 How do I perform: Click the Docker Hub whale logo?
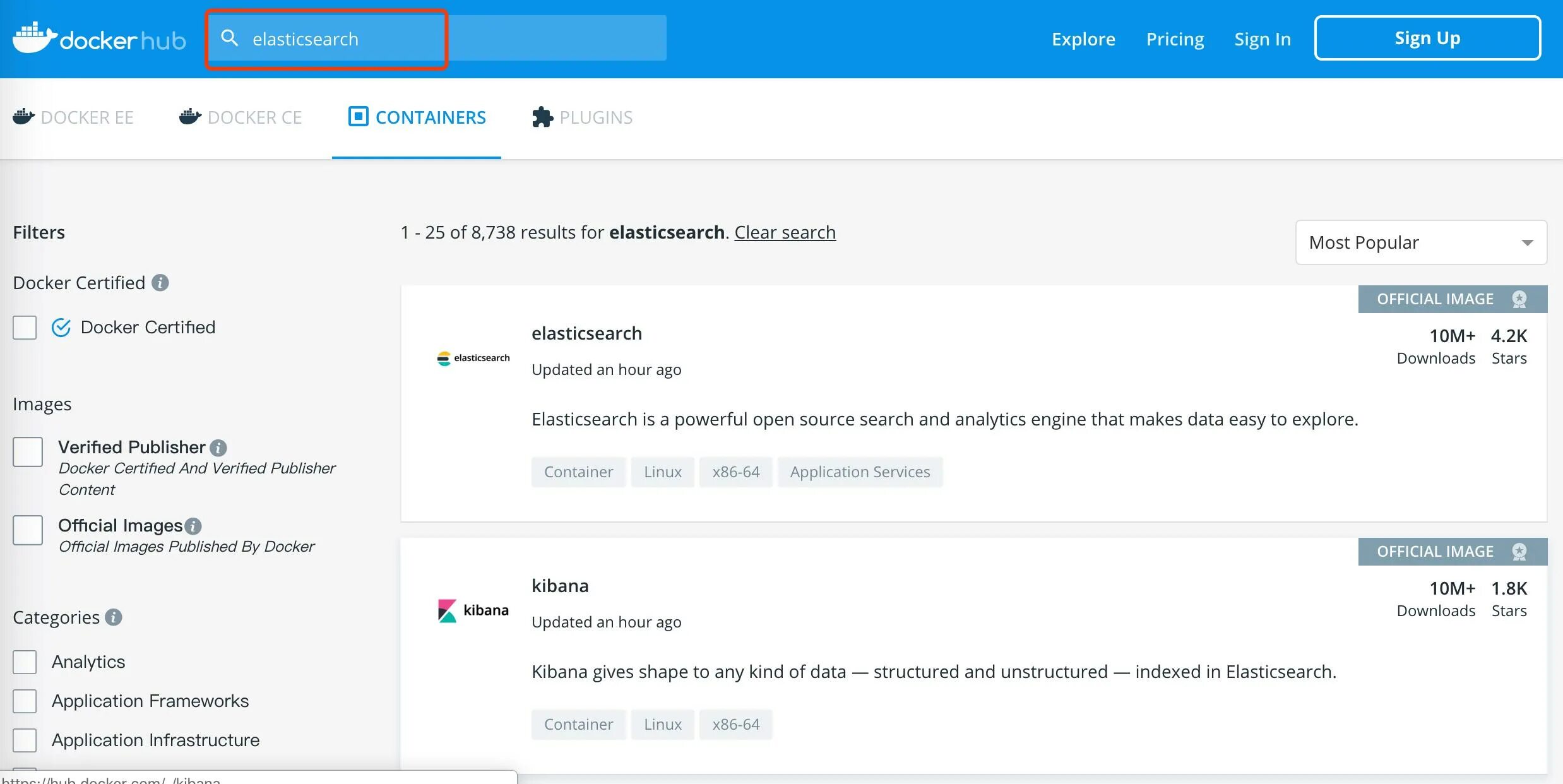click(34, 38)
